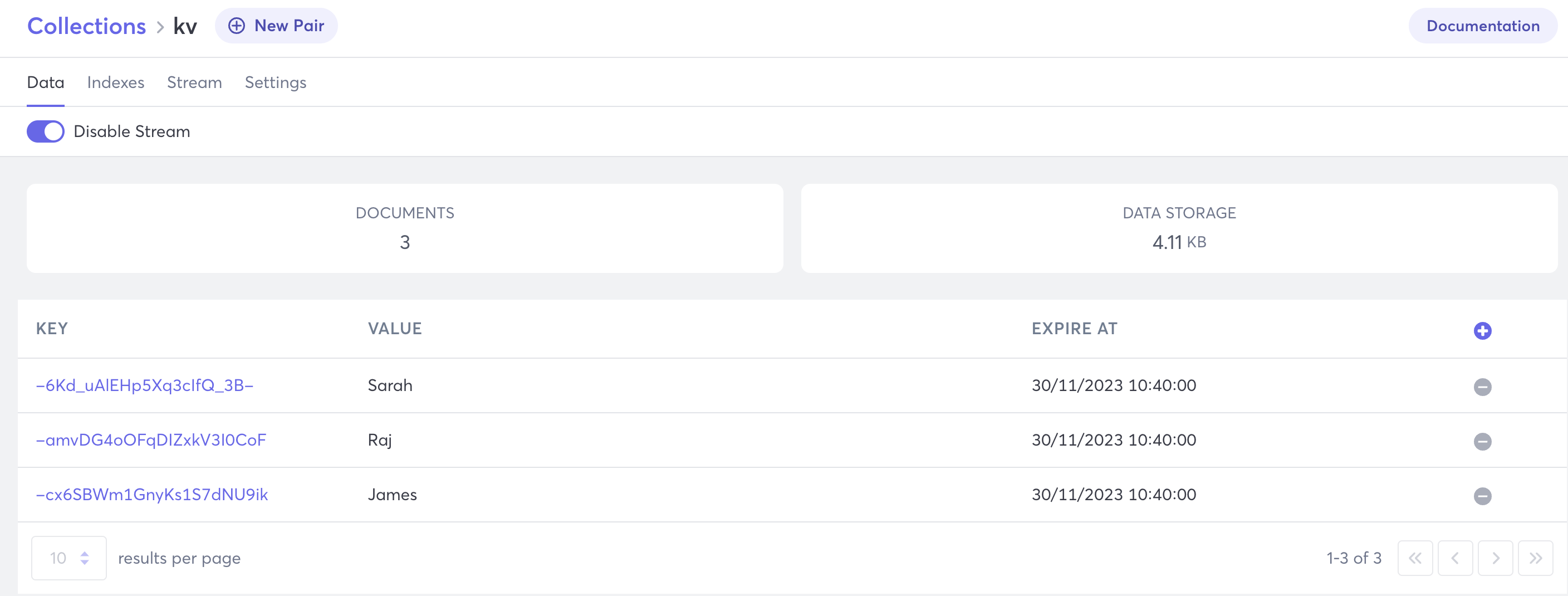1568x596 pixels.
Task: Navigate back to Collections
Action: [x=86, y=26]
